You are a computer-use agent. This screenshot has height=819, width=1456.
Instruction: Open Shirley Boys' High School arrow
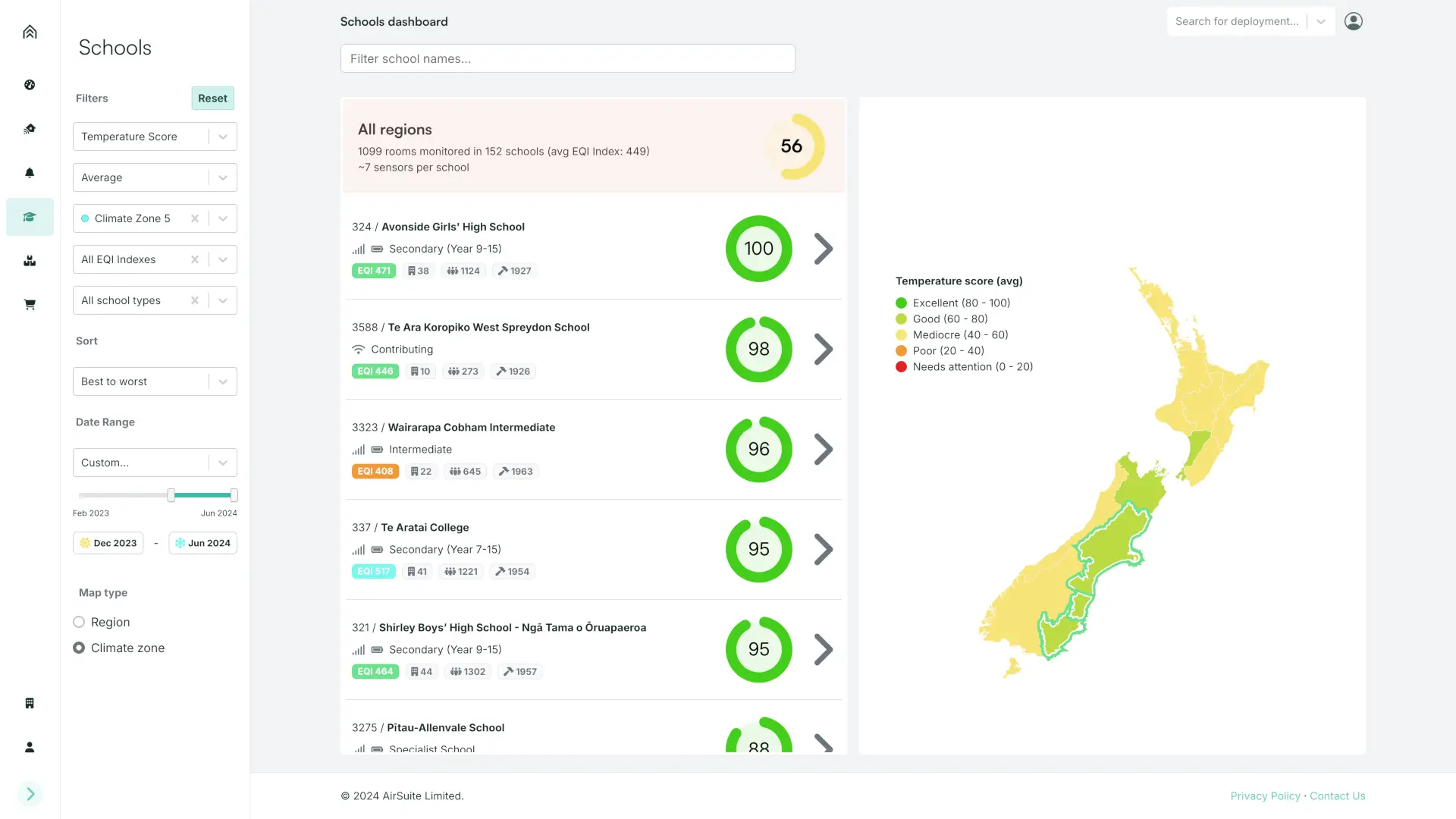(x=824, y=650)
